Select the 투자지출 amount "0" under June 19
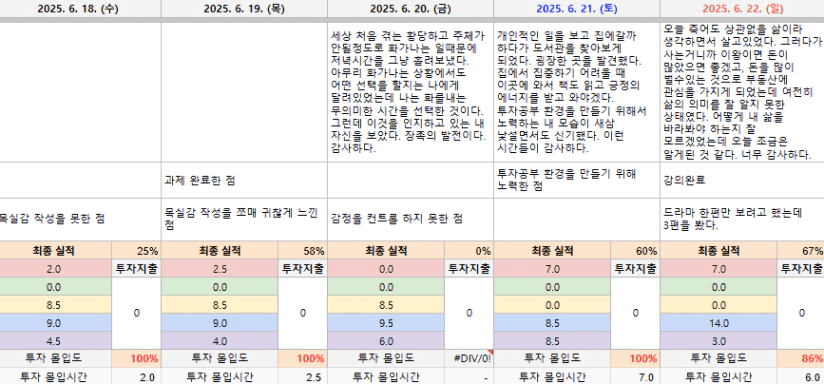824x384 pixels. click(x=303, y=313)
